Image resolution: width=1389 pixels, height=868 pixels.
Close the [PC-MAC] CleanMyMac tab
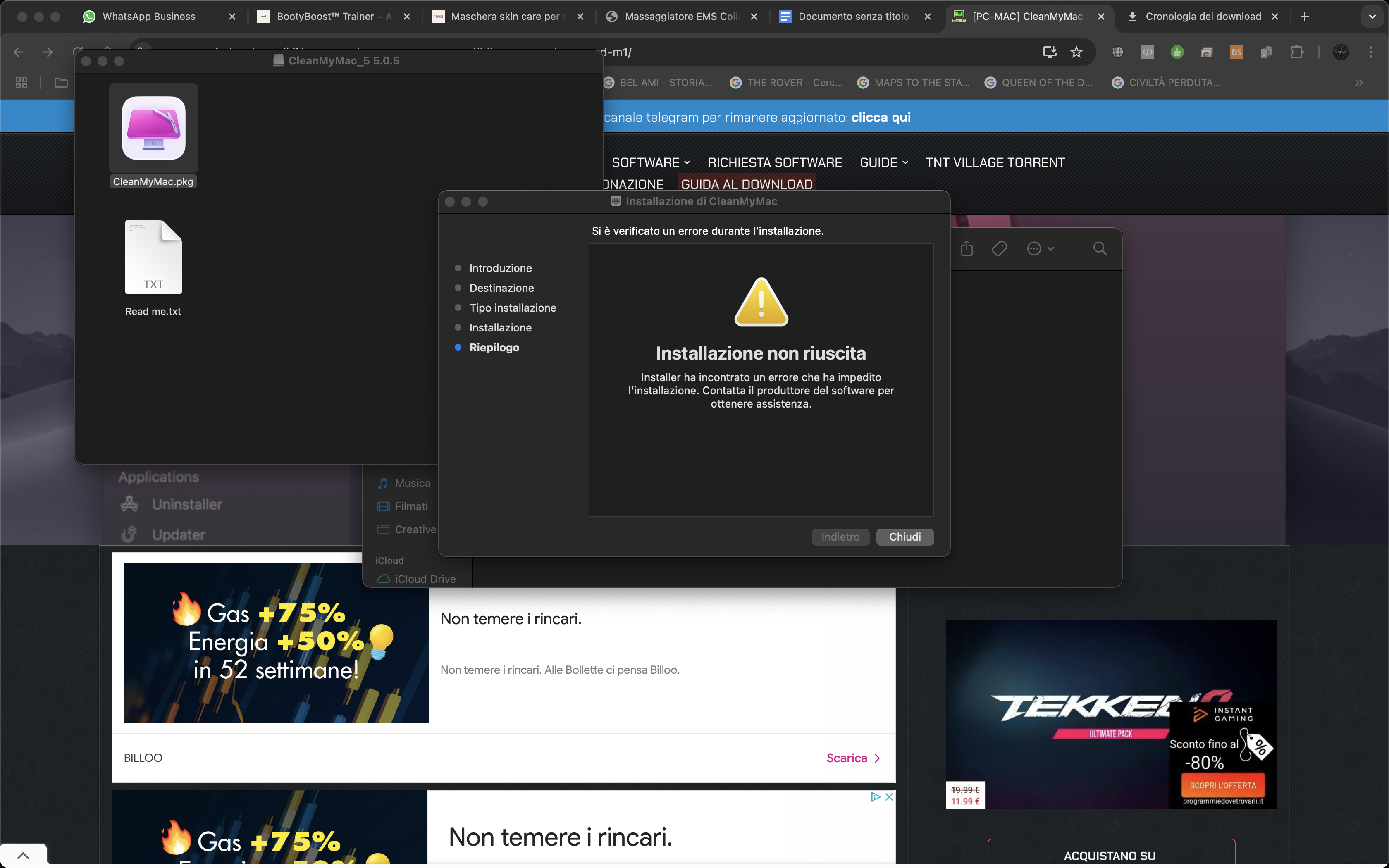coord(1101,17)
